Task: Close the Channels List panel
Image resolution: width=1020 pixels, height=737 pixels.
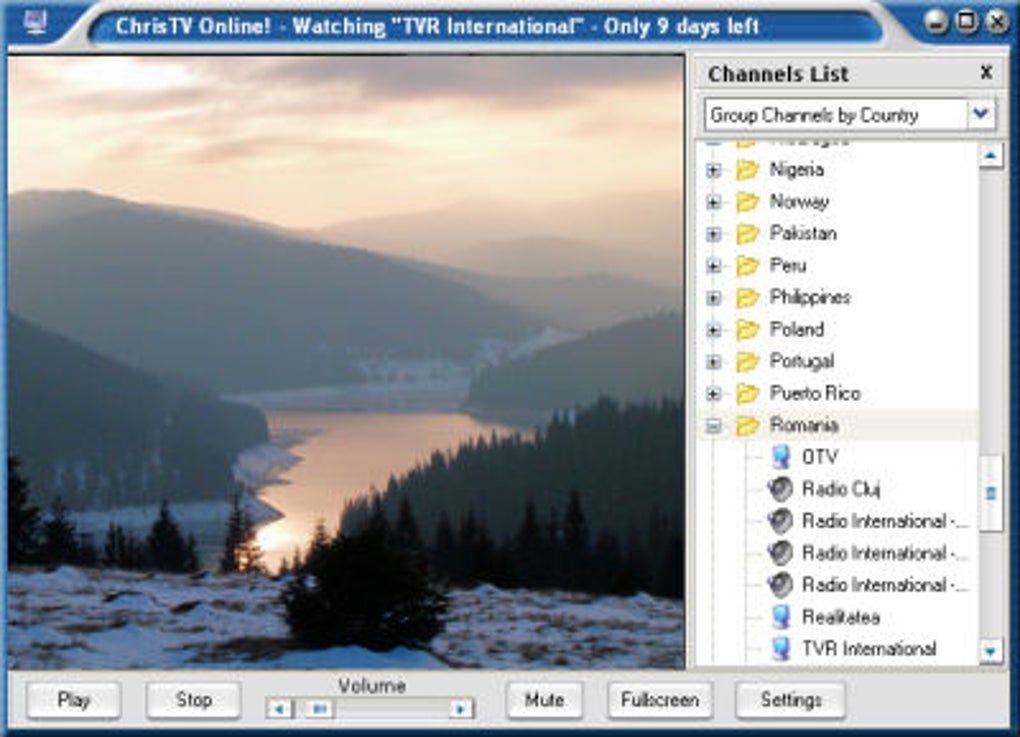Action: [x=986, y=72]
